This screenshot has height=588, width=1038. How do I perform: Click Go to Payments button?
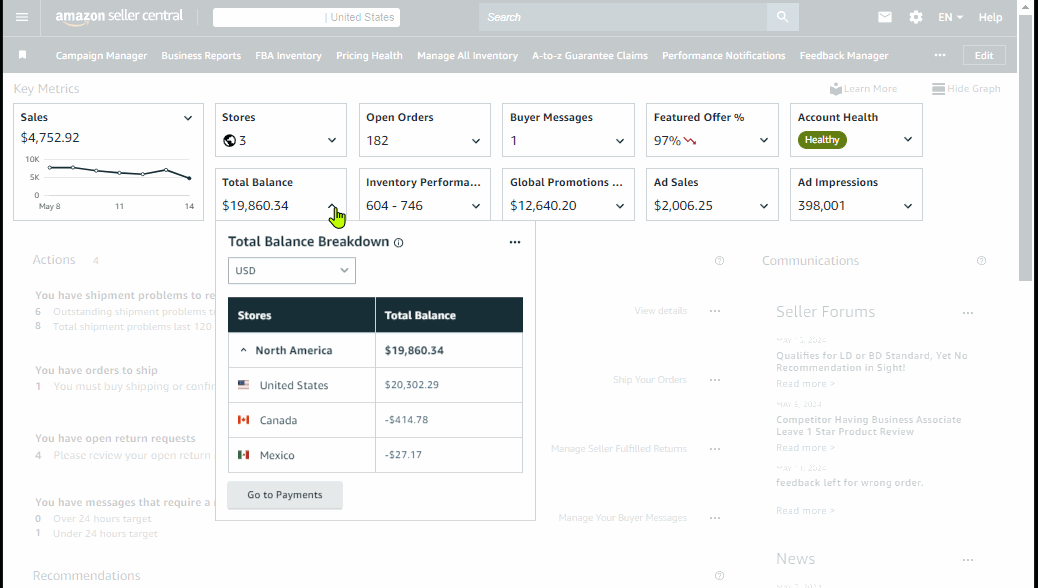[x=285, y=495]
